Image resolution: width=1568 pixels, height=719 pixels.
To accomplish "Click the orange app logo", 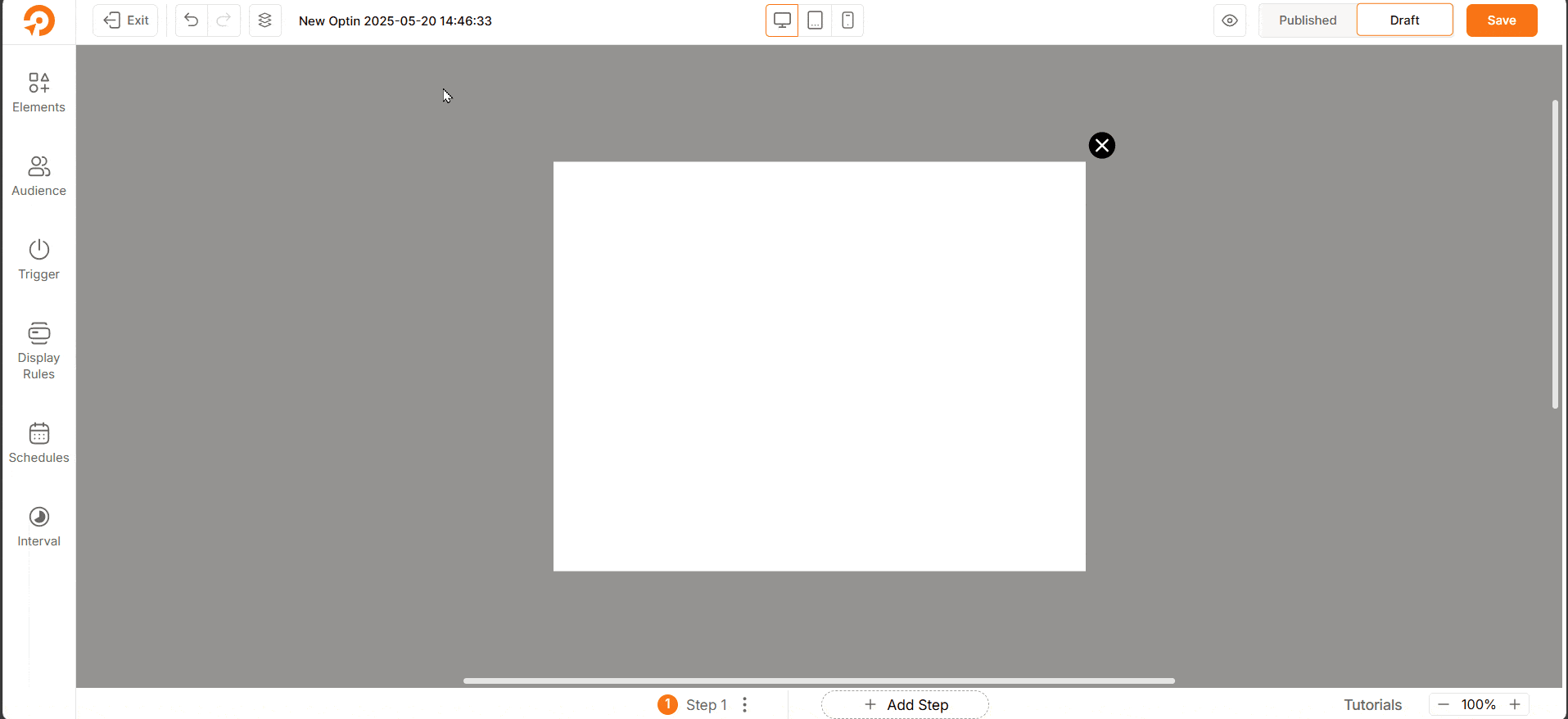I will pos(38,20).
